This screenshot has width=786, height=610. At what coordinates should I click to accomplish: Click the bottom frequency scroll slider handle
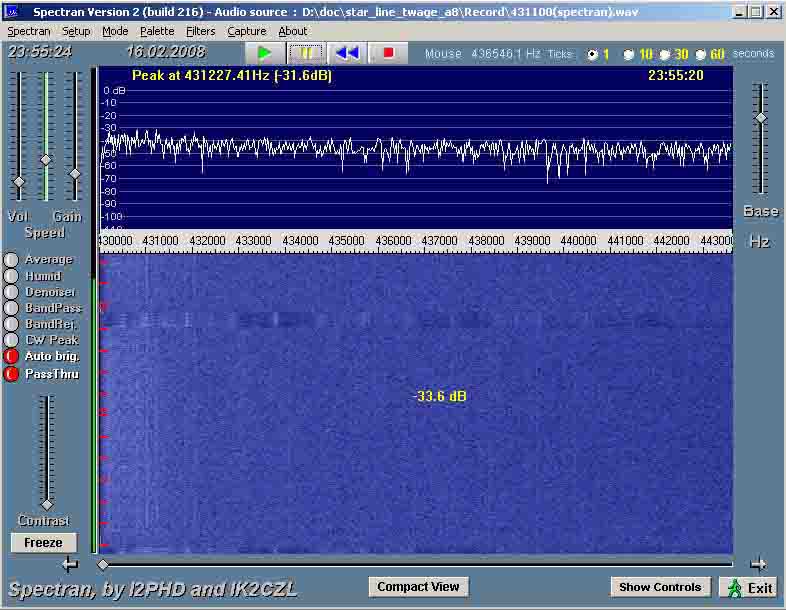103,565
